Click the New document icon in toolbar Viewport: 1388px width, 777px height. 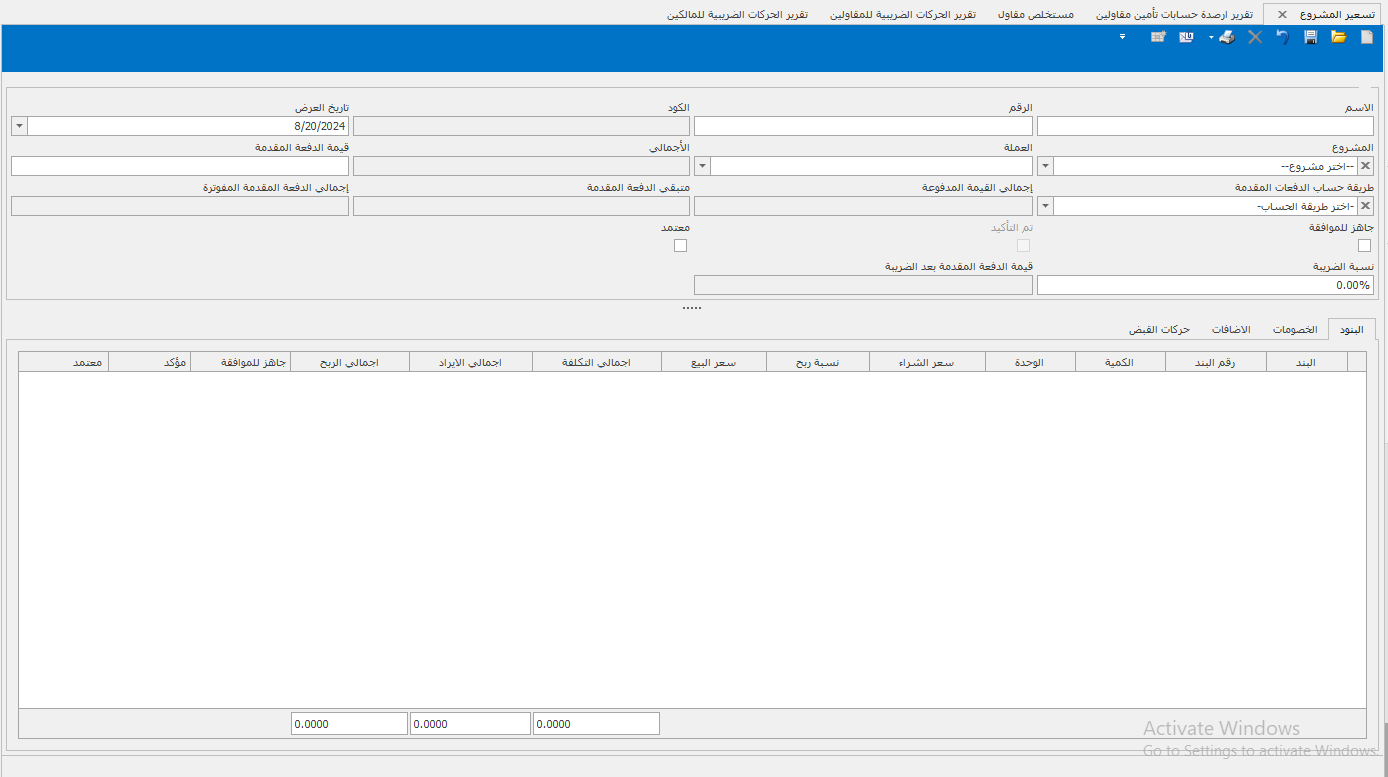click(x=1367, y=37)
